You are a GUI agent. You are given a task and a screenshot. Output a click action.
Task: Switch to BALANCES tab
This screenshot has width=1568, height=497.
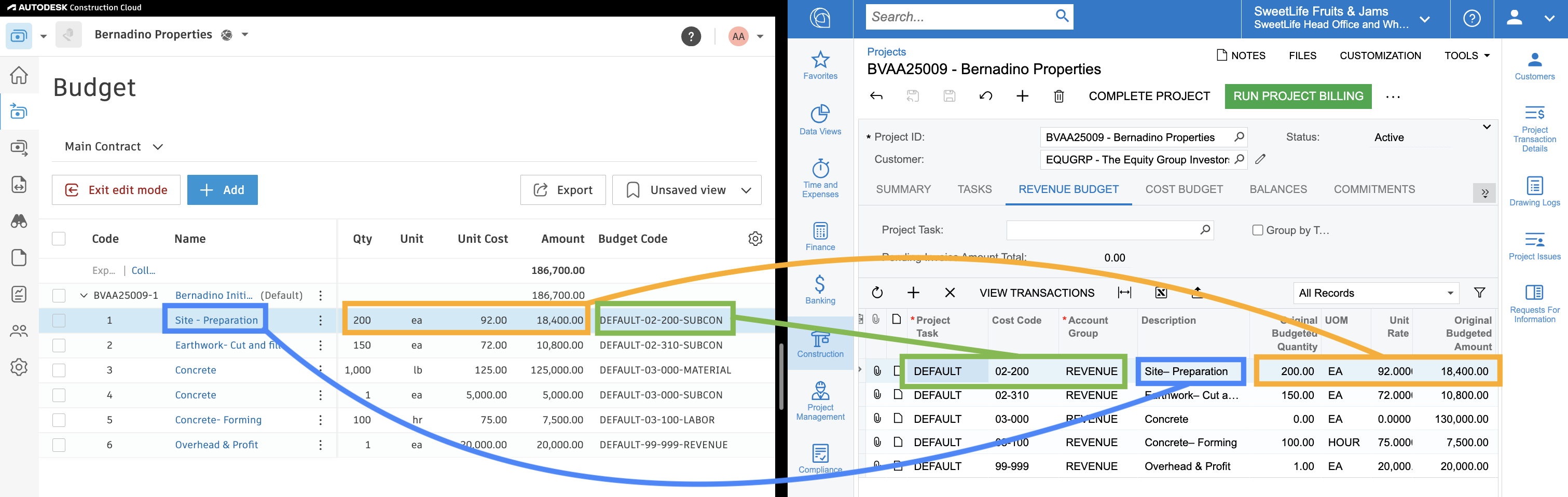[1277, 189]
